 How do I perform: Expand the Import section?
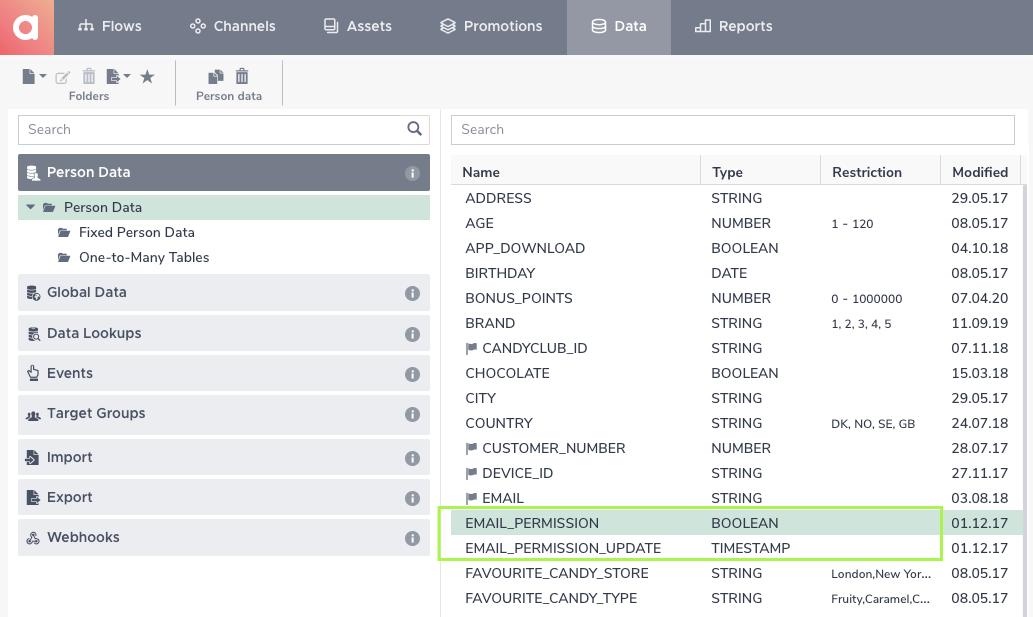click(x=224, y=457)
